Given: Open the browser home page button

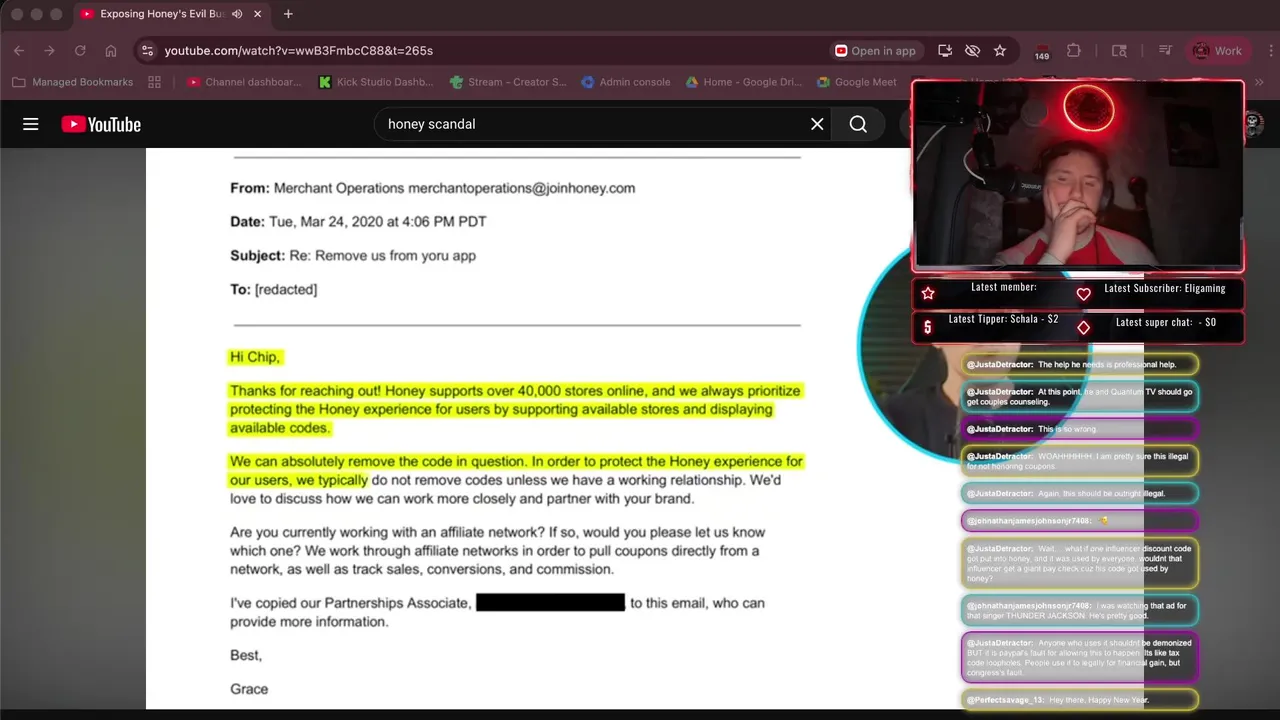Looking at the screenshot, I should [x=111, y=50].
